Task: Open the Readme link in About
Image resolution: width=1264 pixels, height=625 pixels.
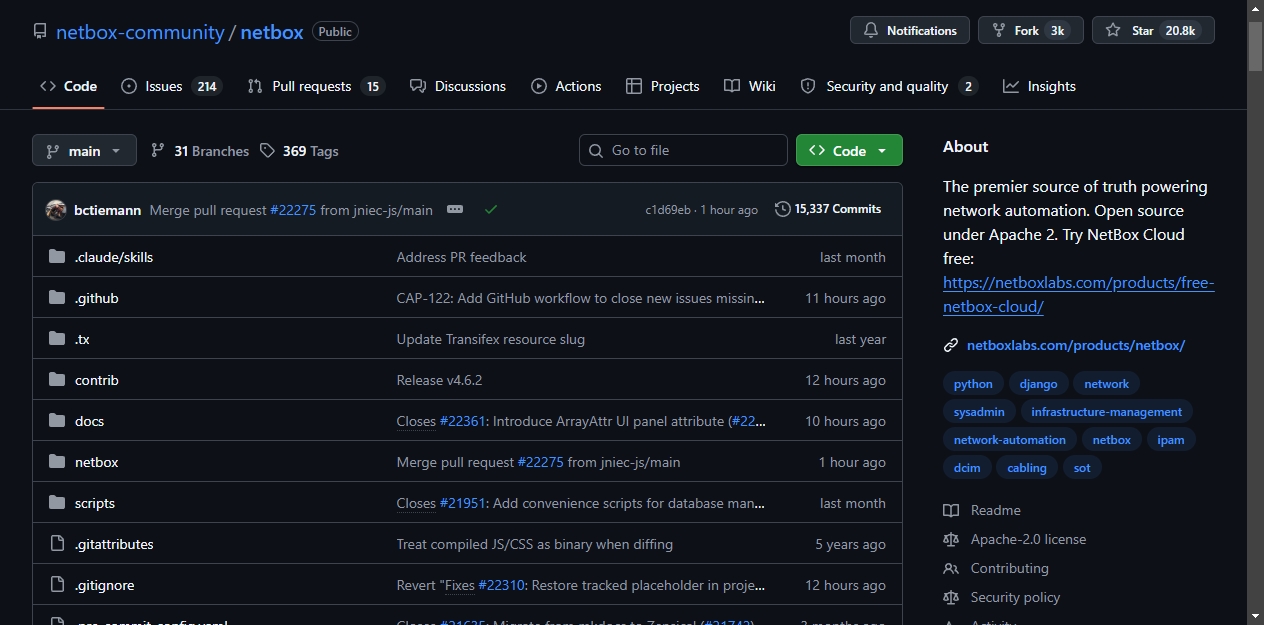Action: [x=982, y=510]
